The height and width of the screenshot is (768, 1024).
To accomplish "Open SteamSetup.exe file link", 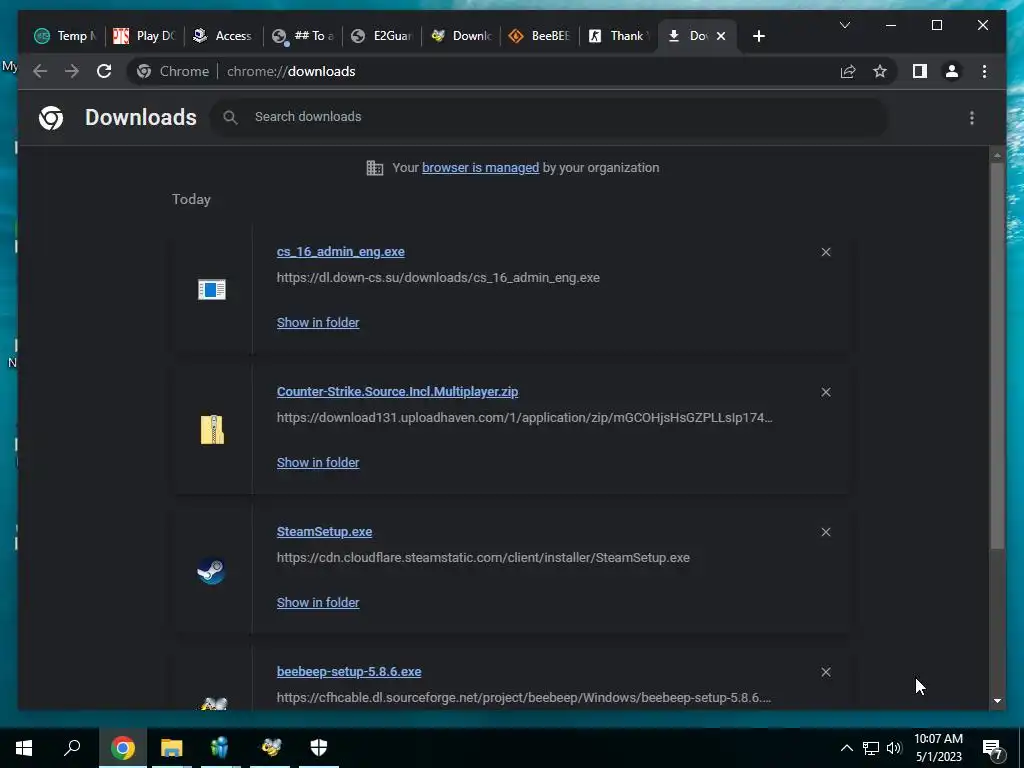I will tap(325, 532).
